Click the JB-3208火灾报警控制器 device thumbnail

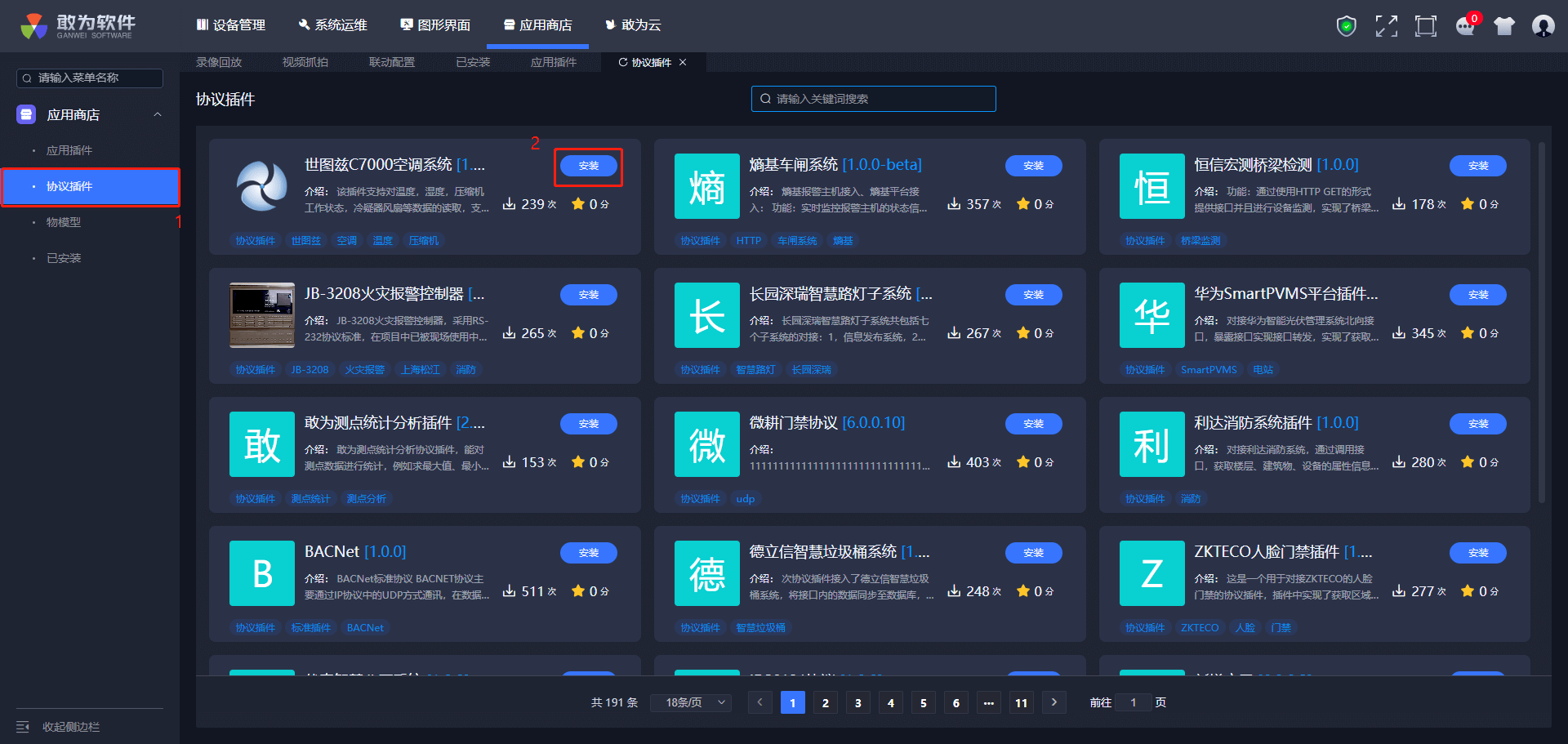[x=262, y=315]
